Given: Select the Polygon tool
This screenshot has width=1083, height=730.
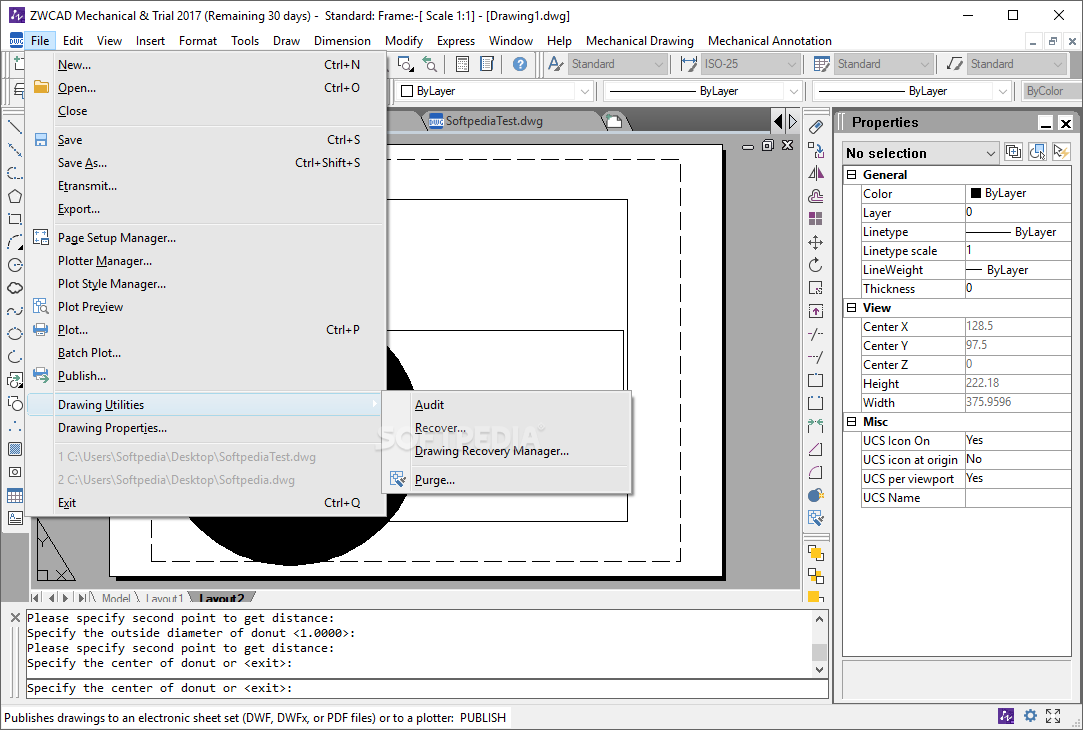Looking at the screenshot, I should click(15, 196).
